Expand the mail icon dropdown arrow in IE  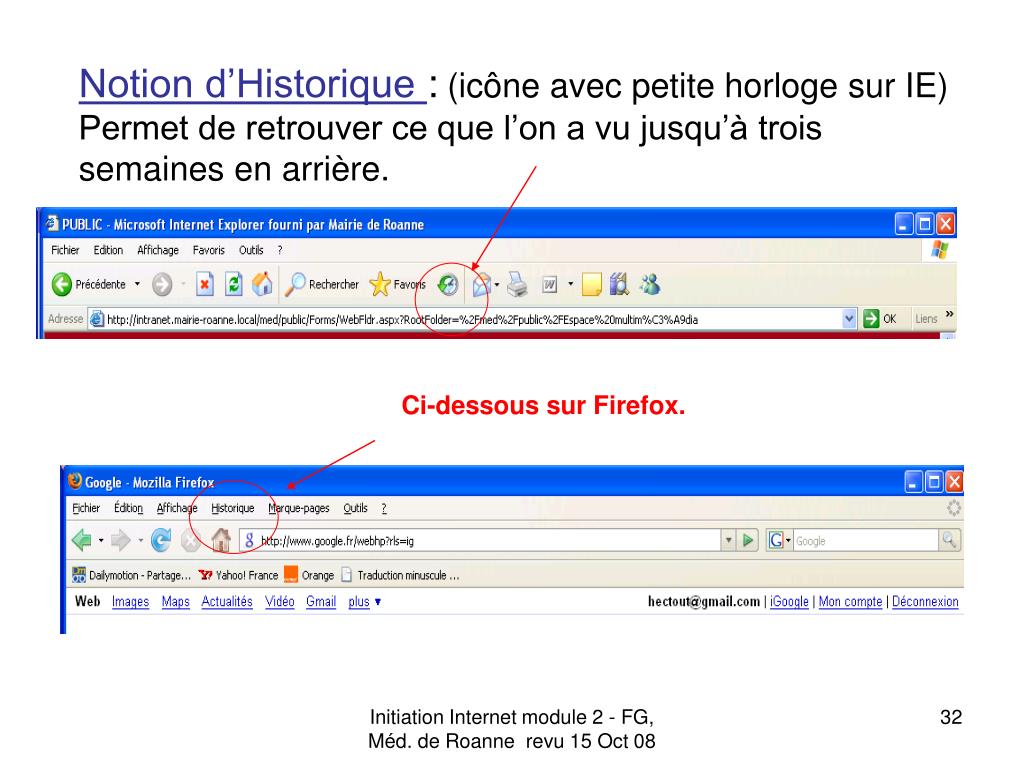497,285
